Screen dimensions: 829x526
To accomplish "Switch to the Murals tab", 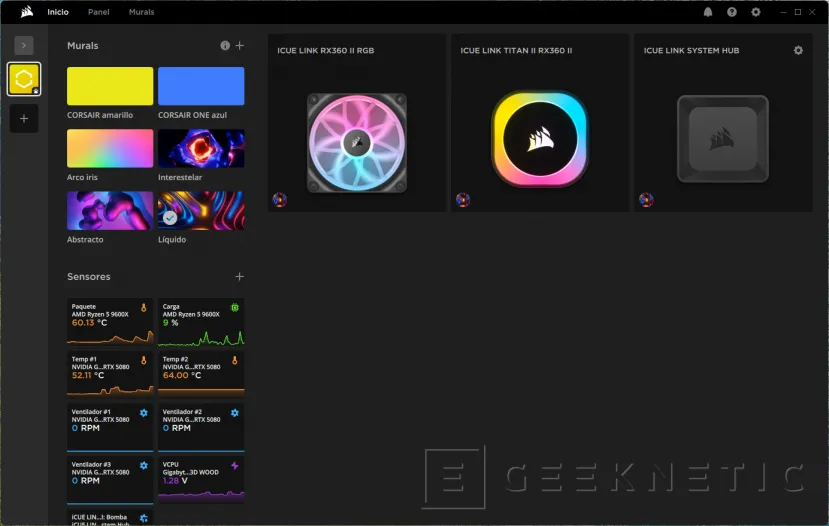I will [x=142, y=12].
